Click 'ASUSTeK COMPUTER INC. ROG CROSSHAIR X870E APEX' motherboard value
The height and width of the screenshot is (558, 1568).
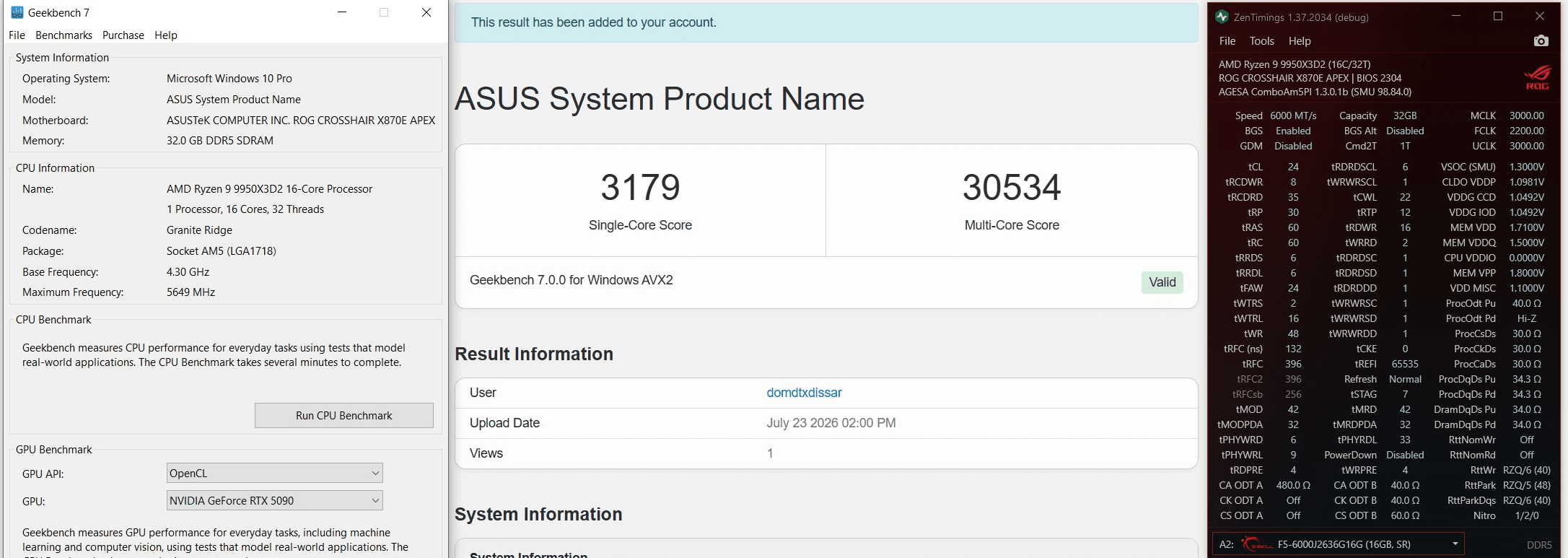(301, 121)
